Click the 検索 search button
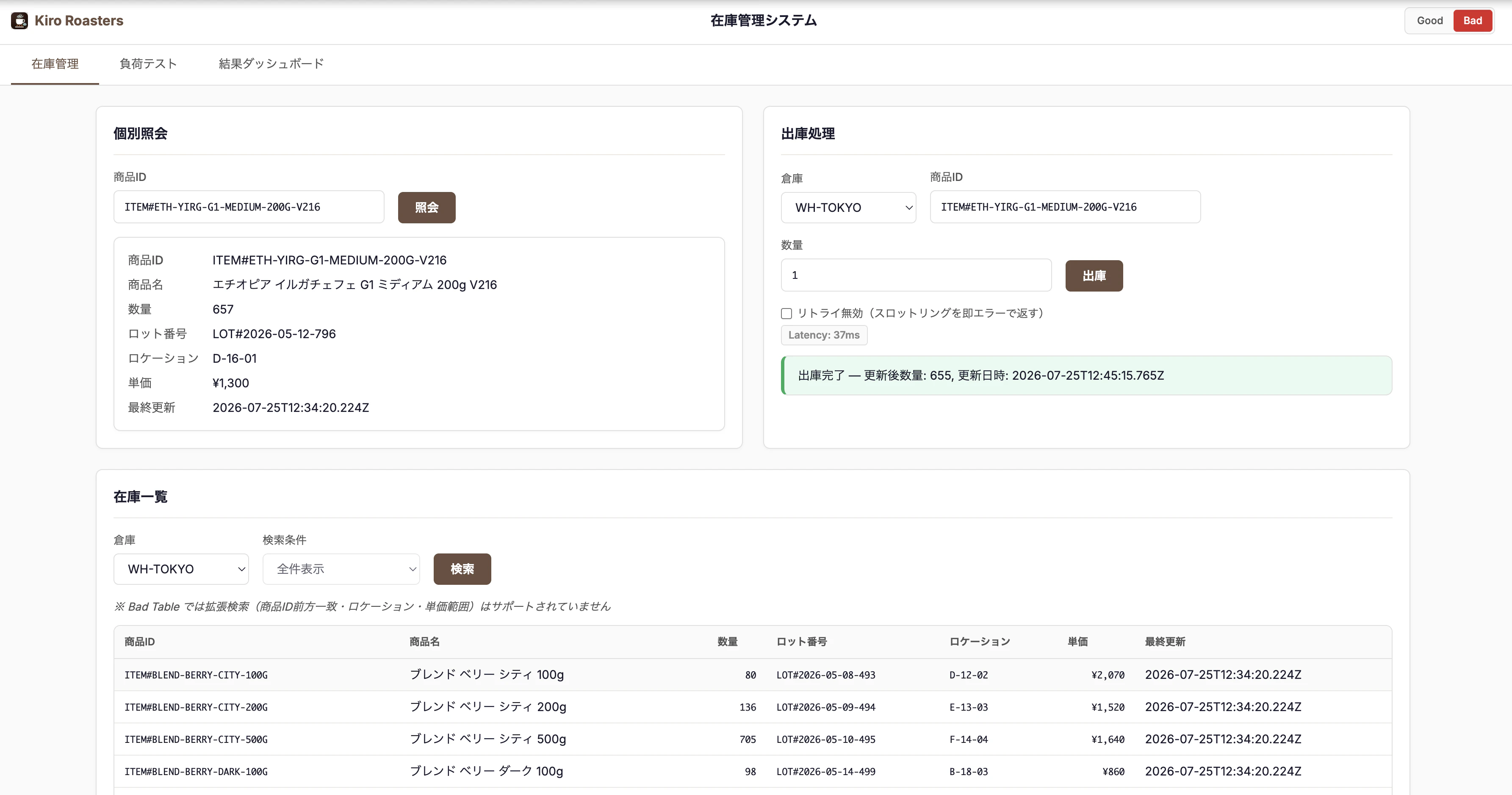 click(462, 569)
